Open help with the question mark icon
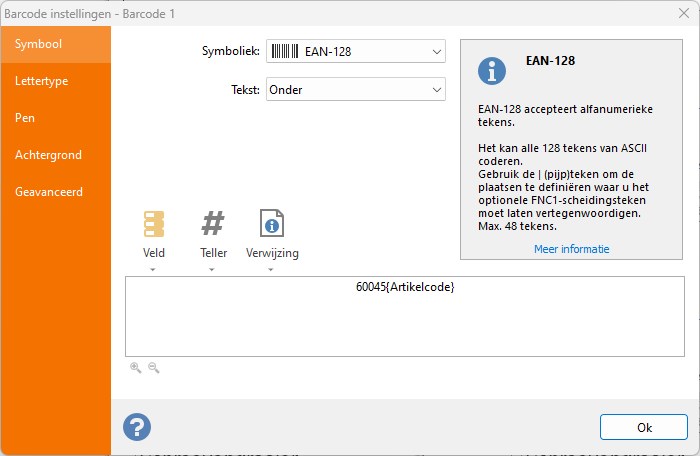The image size is (700, 456). pyautogui.click(x=137, y=427)
